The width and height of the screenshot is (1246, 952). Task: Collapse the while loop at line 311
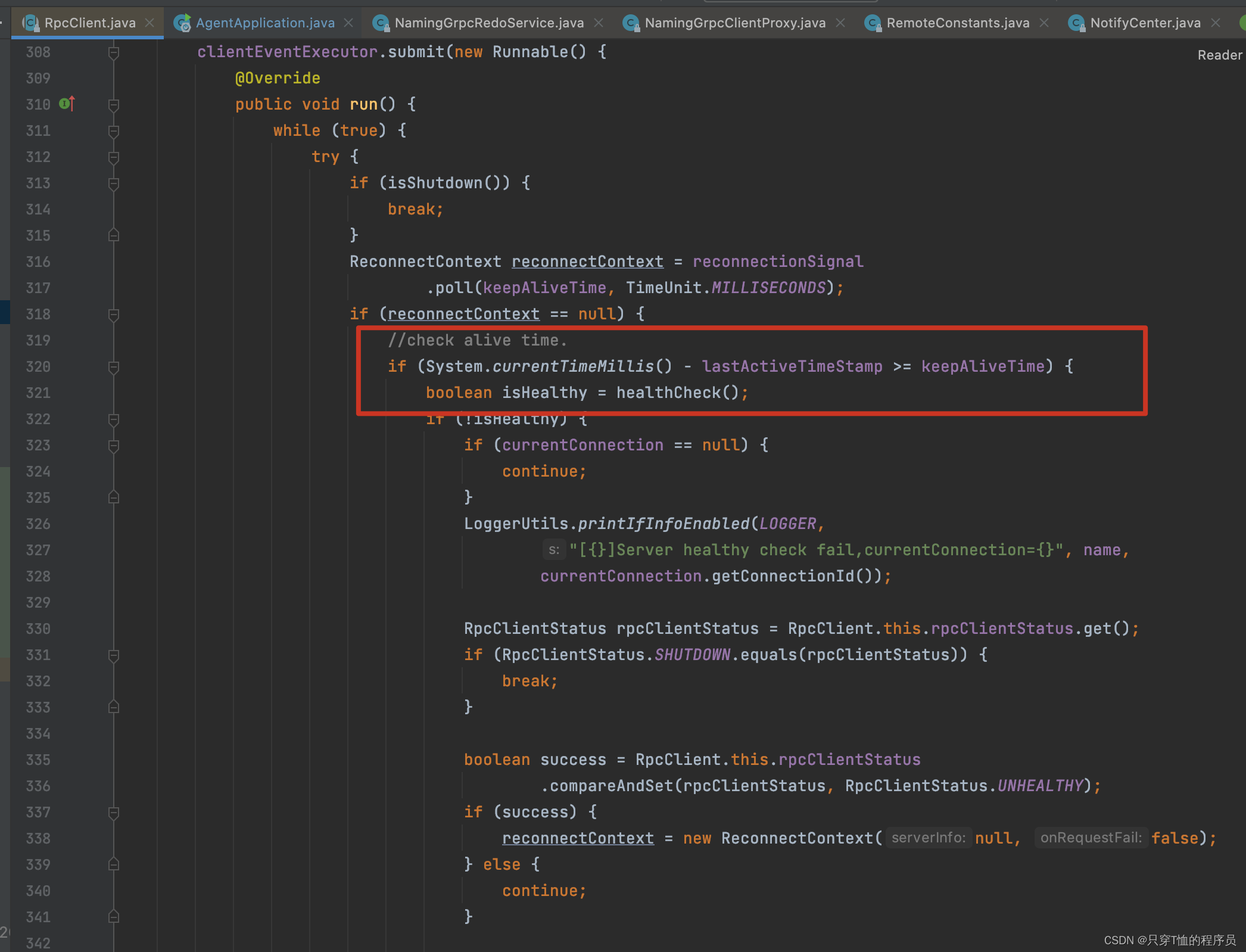pyautogui.click(x=114, y=131)
